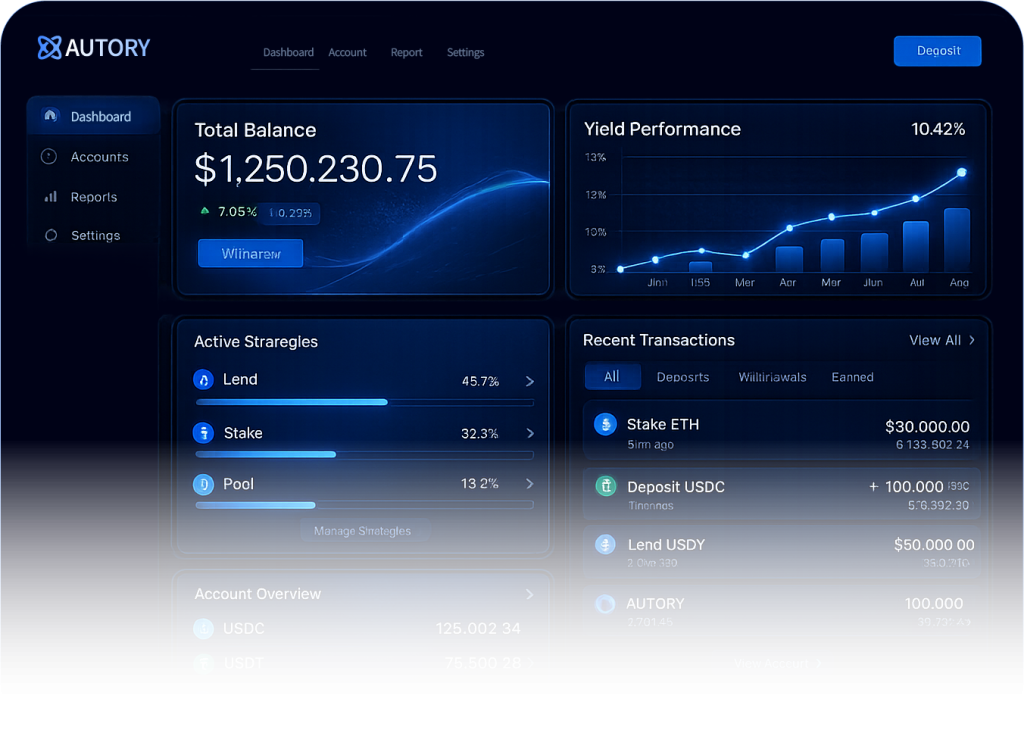Image resolution: width=1024 pixels, height=730 pixels.
Task: Click the Reports bar chart icon
Action: click(49, 197)
